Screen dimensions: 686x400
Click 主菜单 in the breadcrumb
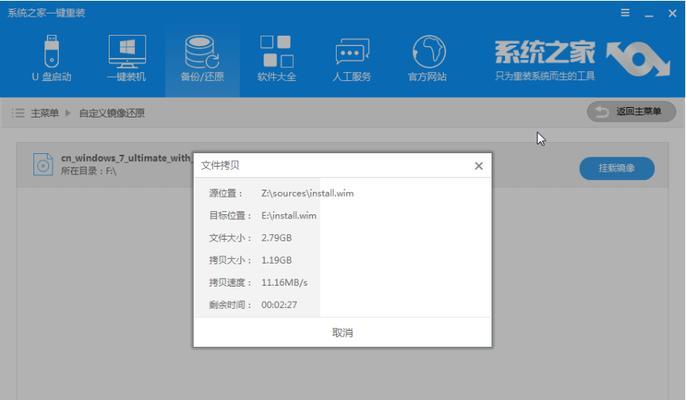[45, 113]
